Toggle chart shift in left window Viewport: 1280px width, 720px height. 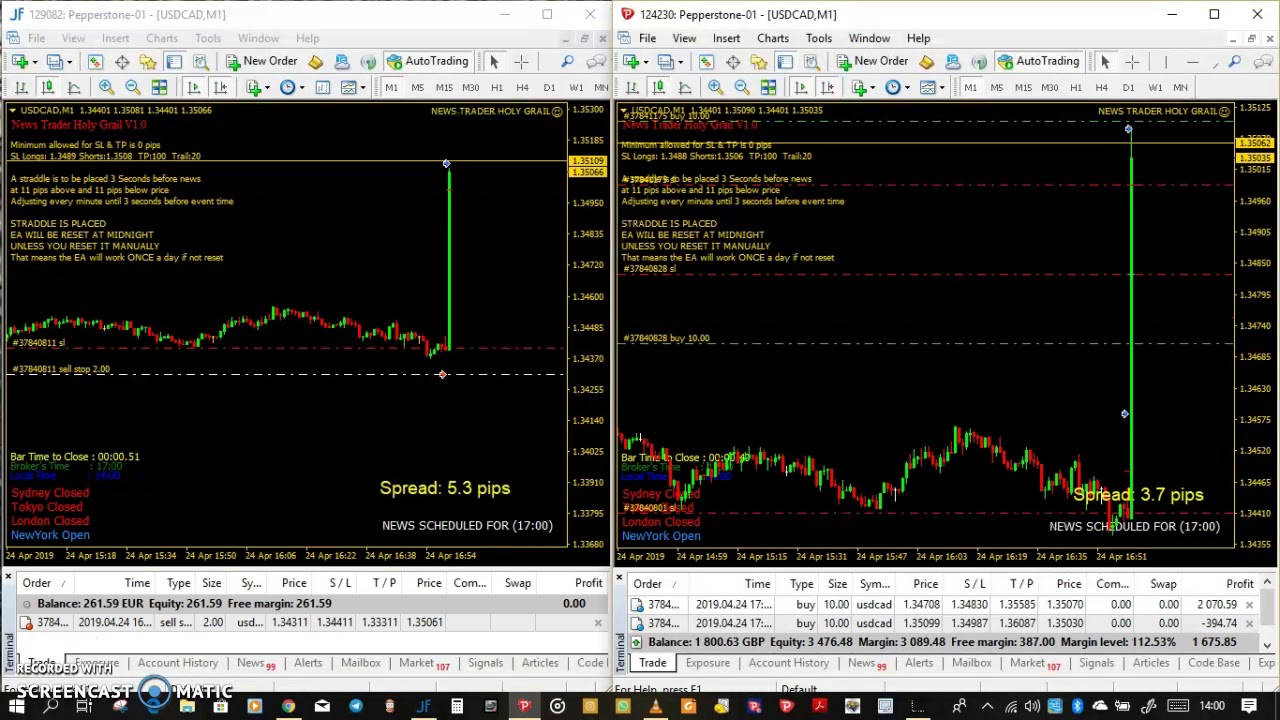click(220, 88)
